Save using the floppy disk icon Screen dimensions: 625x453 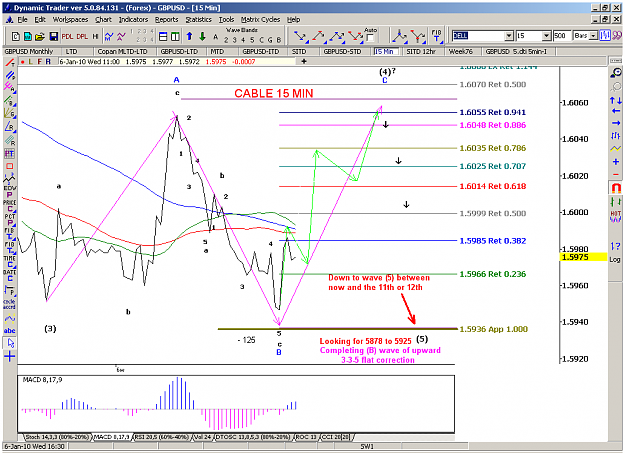click(53, 37)
